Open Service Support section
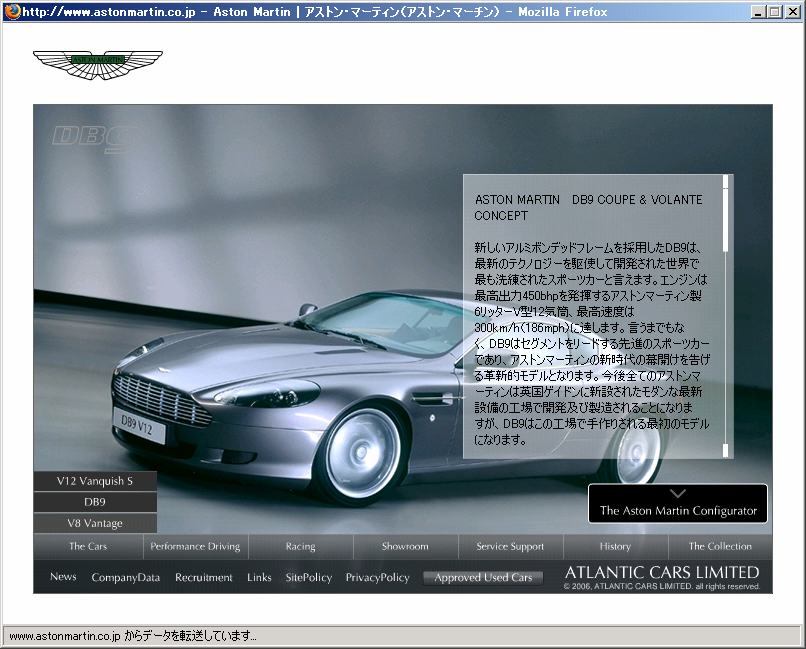 click(x=510, y=546)
